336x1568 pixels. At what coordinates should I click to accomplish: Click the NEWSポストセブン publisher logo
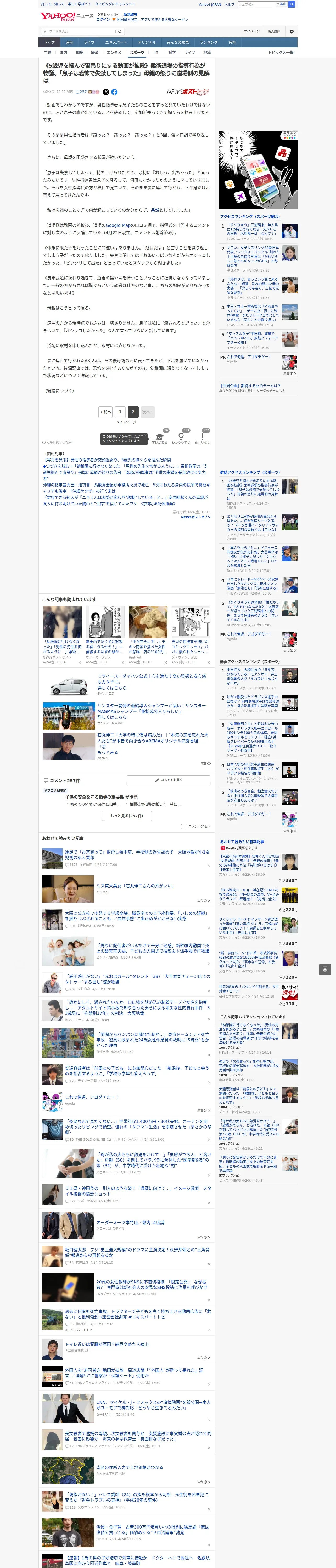(x=188, y=92)
